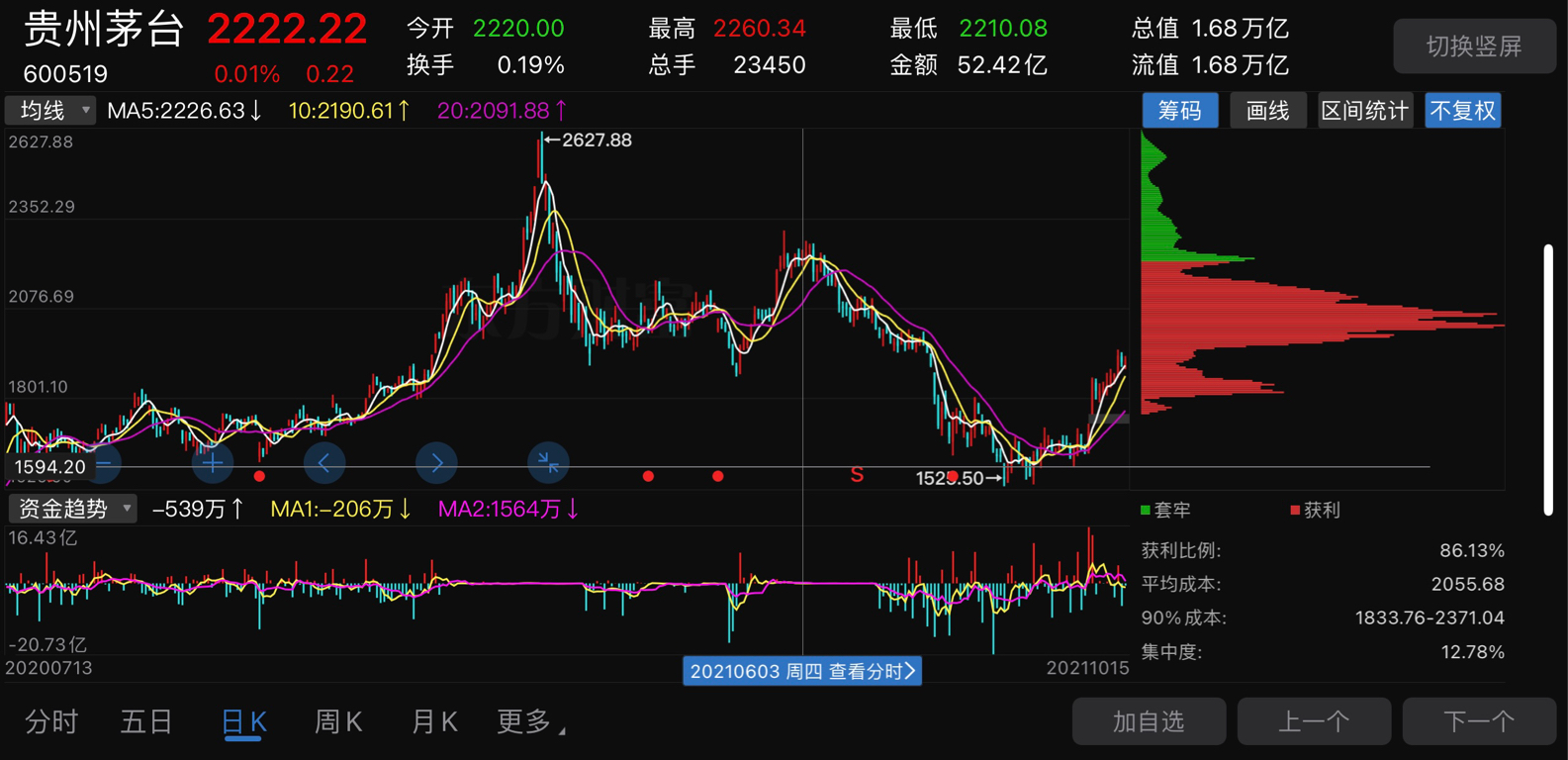This screenshot has height=760, width=1568.
Task: Click the stock name 贵州茅台
Action: (x=104, y=29)
